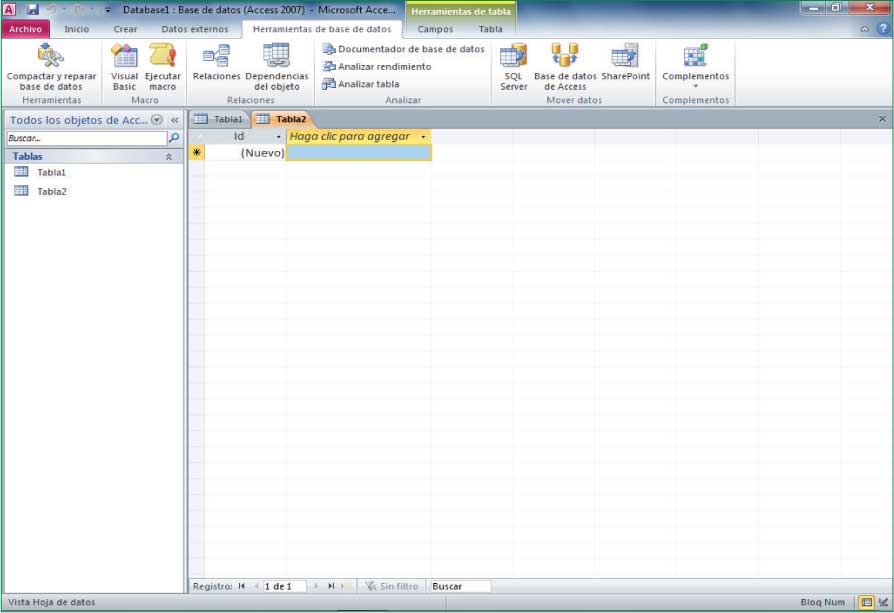This screenshot has height=613, width=894.
Task: Switch to the Inicio ribbon tab
Action: [x=76, y=29]
